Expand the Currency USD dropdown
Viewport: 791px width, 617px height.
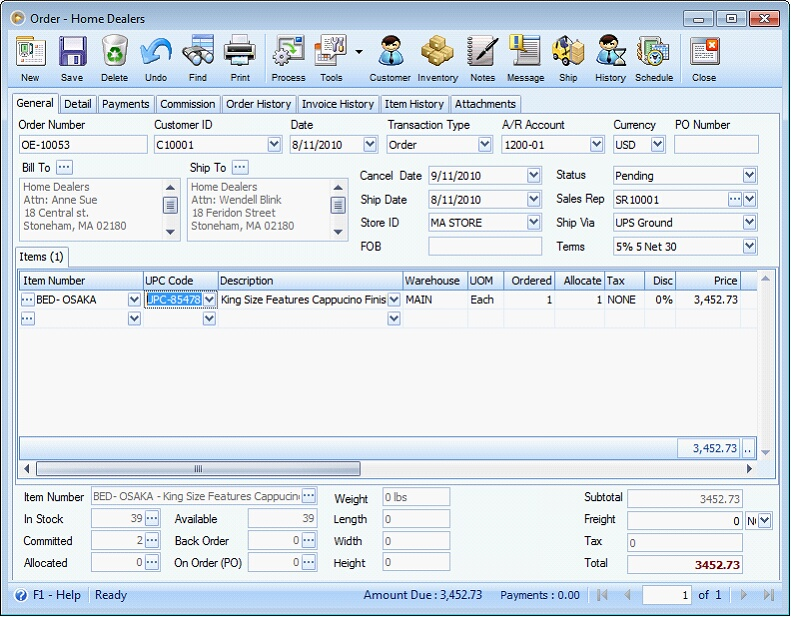coord(657,145)
